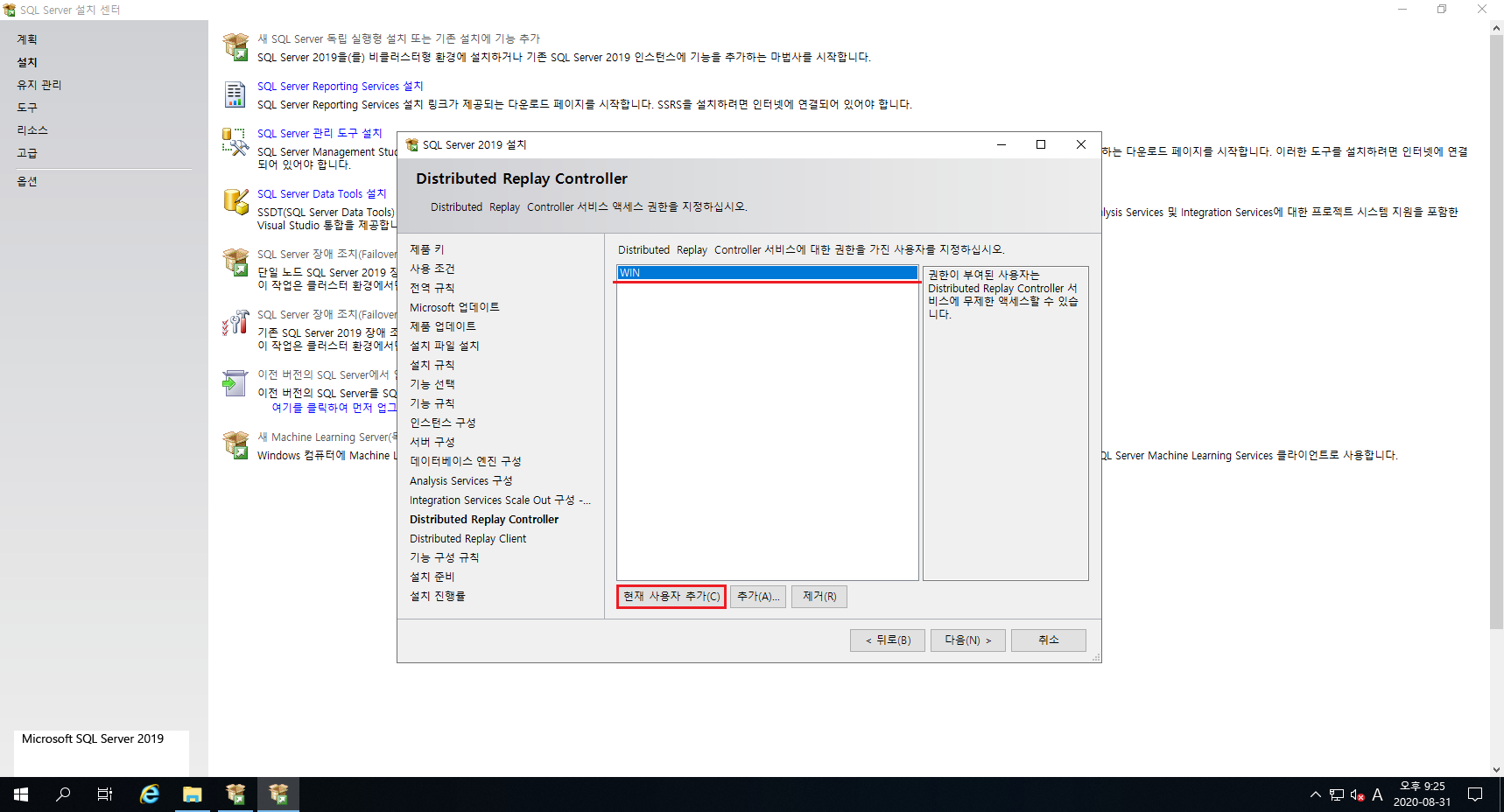This screenshot has width=1504, height=812.
Task: Open Task View on the taskbar
Action: coord(105,794)
